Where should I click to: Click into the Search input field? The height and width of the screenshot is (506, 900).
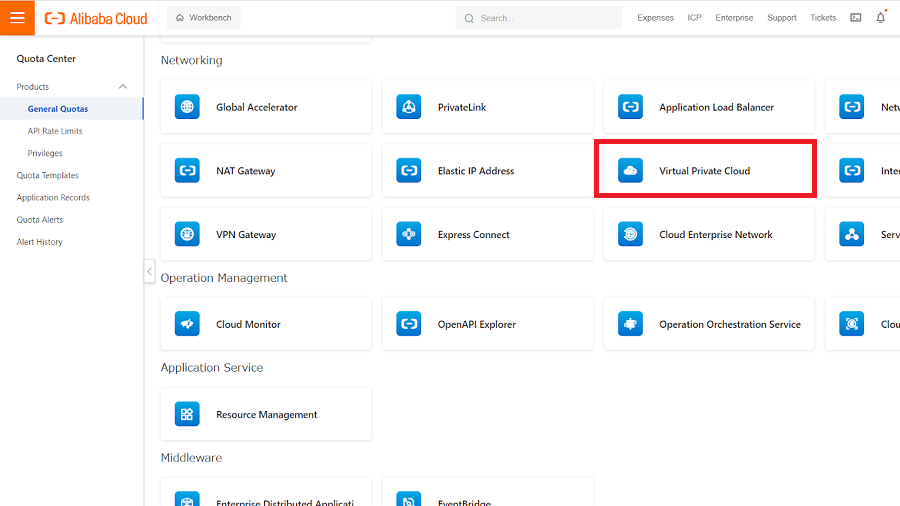tap(540, 18)
